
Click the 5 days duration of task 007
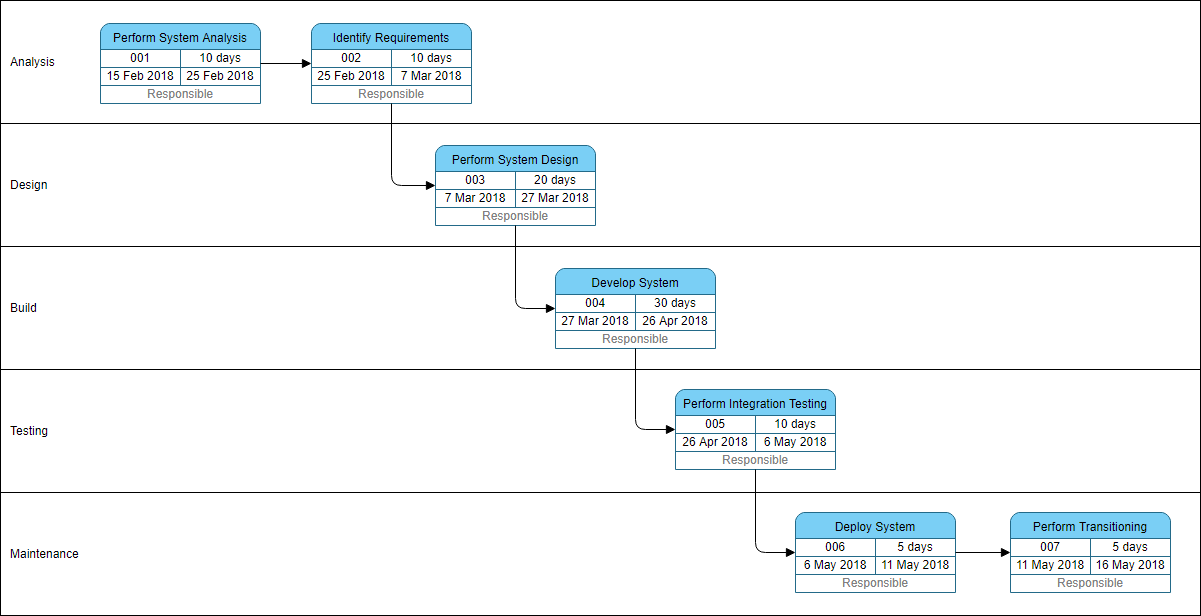click(1130, 547)
